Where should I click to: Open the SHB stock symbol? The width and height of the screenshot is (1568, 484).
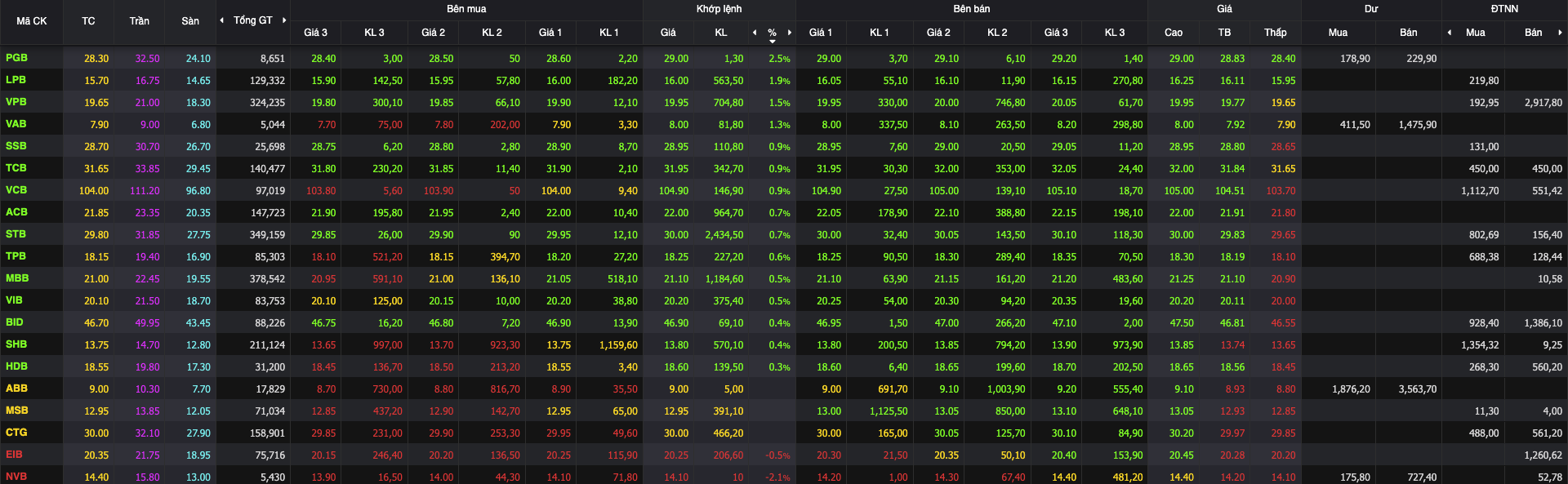(16, 344)
